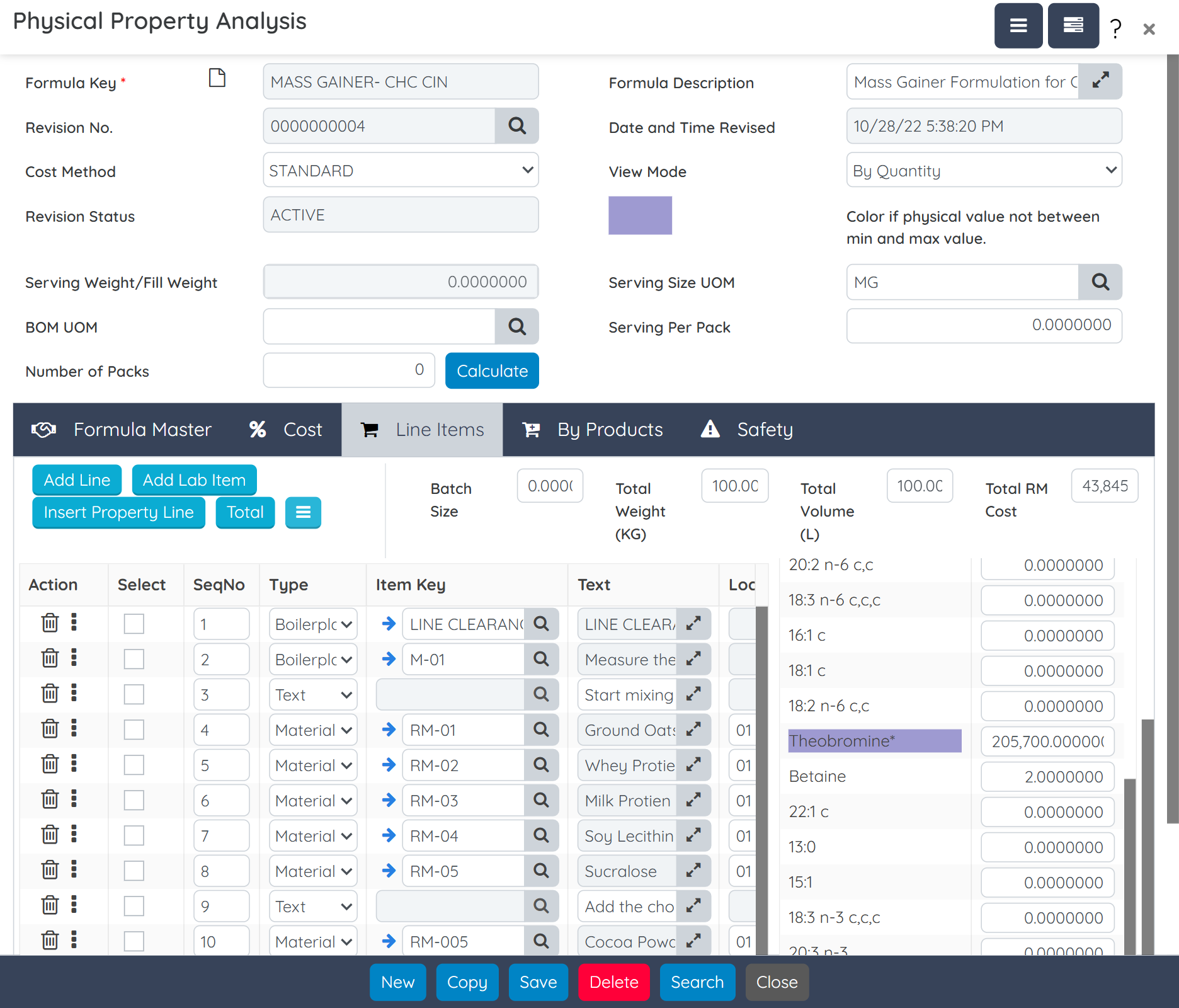Switch to the By Products tab
Image resolution: width=1179 pixels, height=1008 pixels.
pos(593,430)
